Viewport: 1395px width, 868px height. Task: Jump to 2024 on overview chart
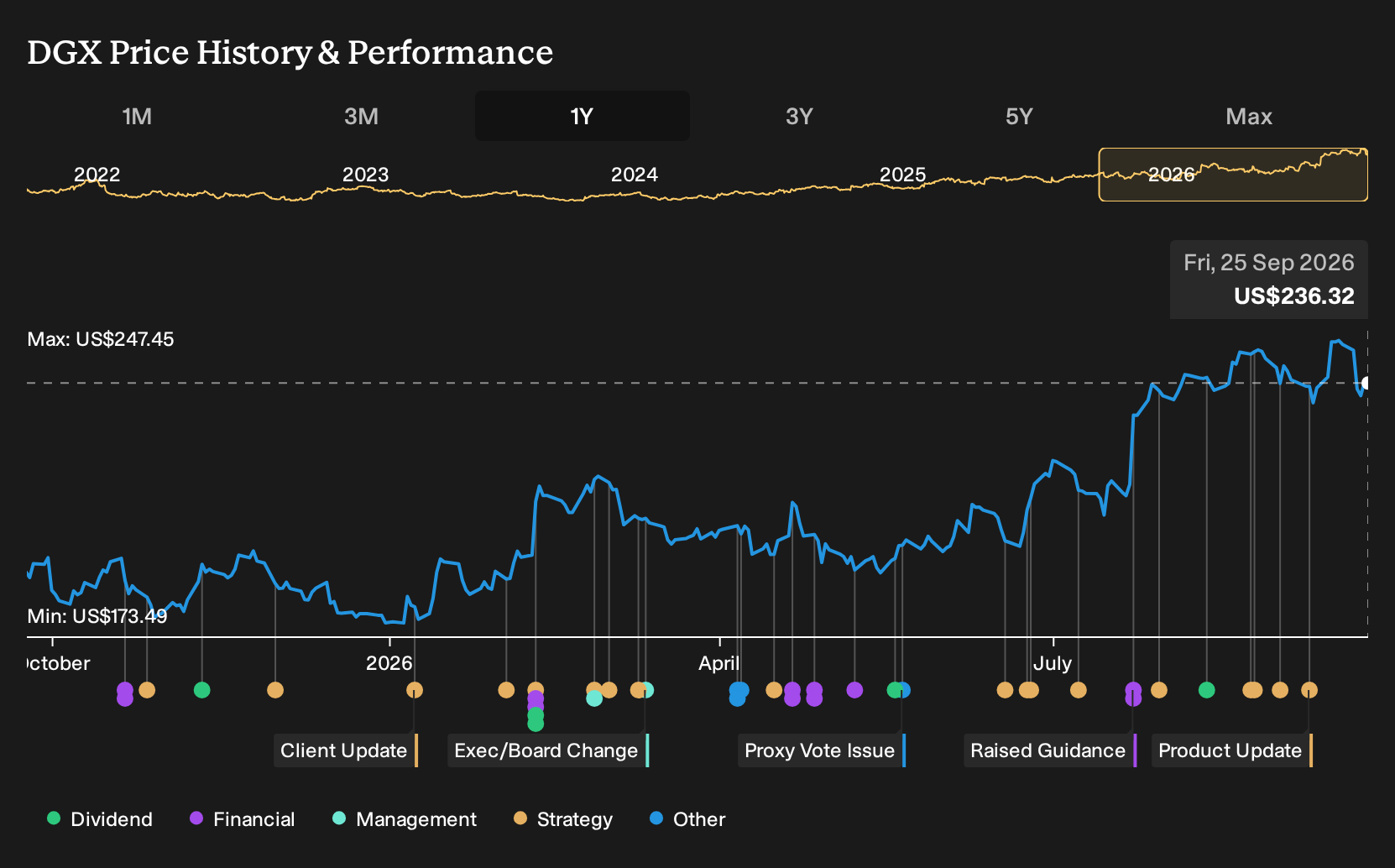coord(635,175)
